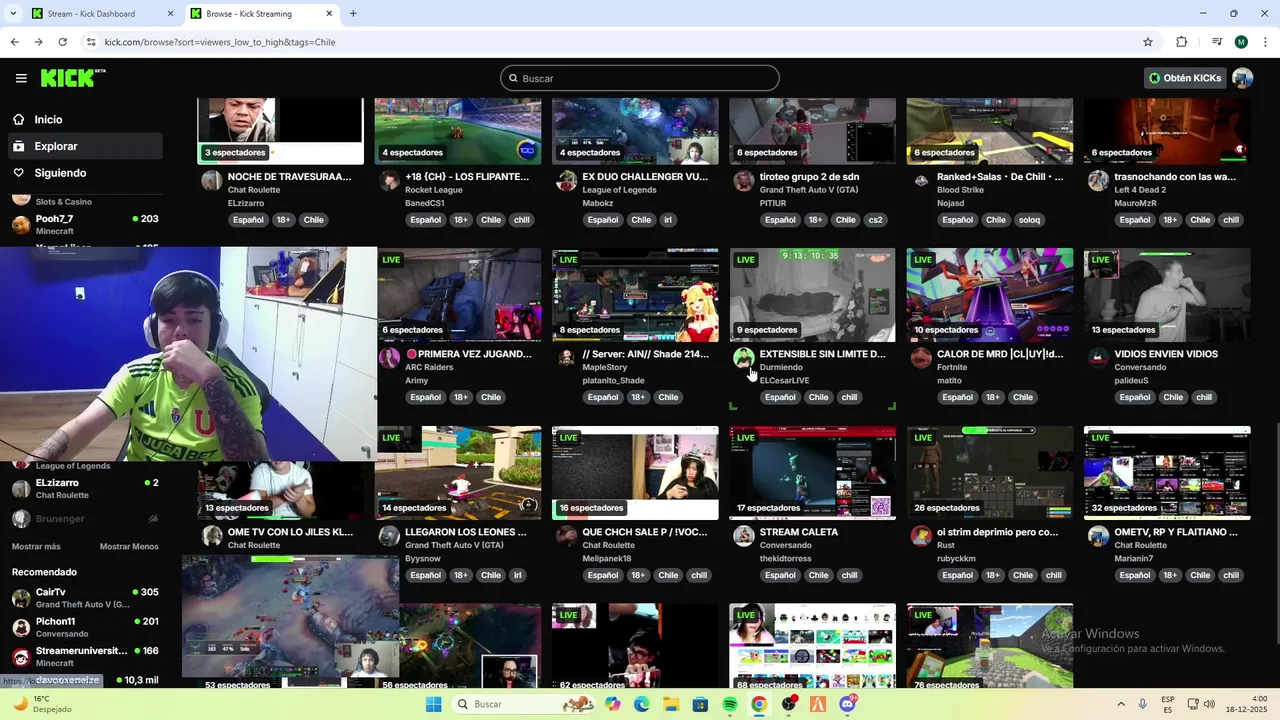Open EXTENSIBLE SIN LIMITE stream thumbnail

(x=812, y=295)
